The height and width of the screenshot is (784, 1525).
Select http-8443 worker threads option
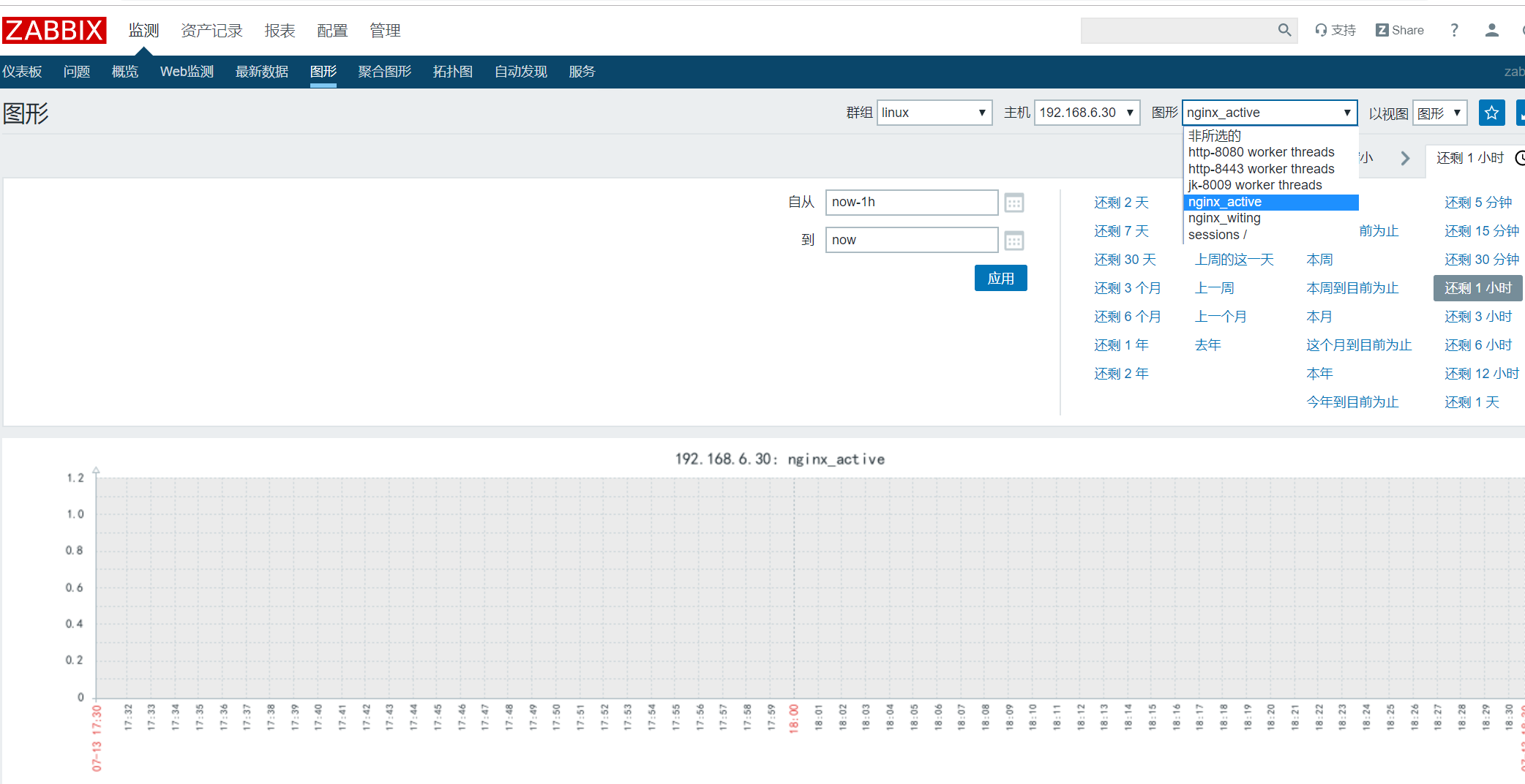pyautogui.click(x=1271, y=169)
